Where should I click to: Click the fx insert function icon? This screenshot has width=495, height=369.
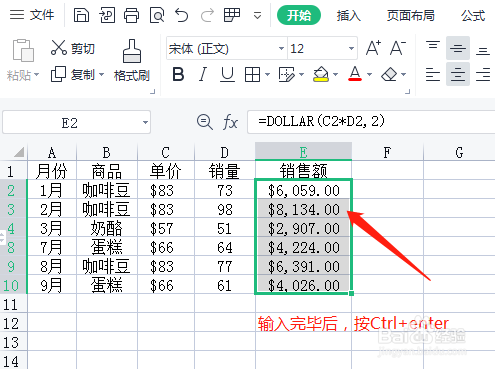[230, 122]
